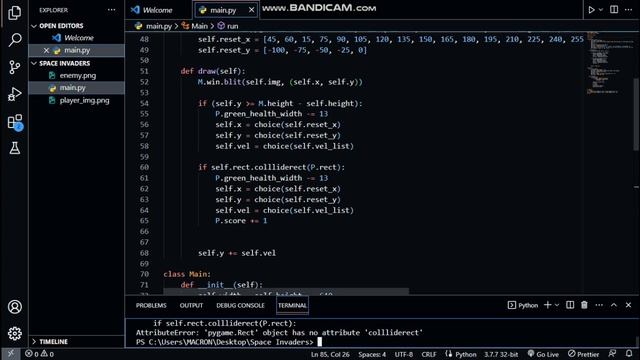Maximize the panel size chevron
The image size is (640, 360).
614,305
